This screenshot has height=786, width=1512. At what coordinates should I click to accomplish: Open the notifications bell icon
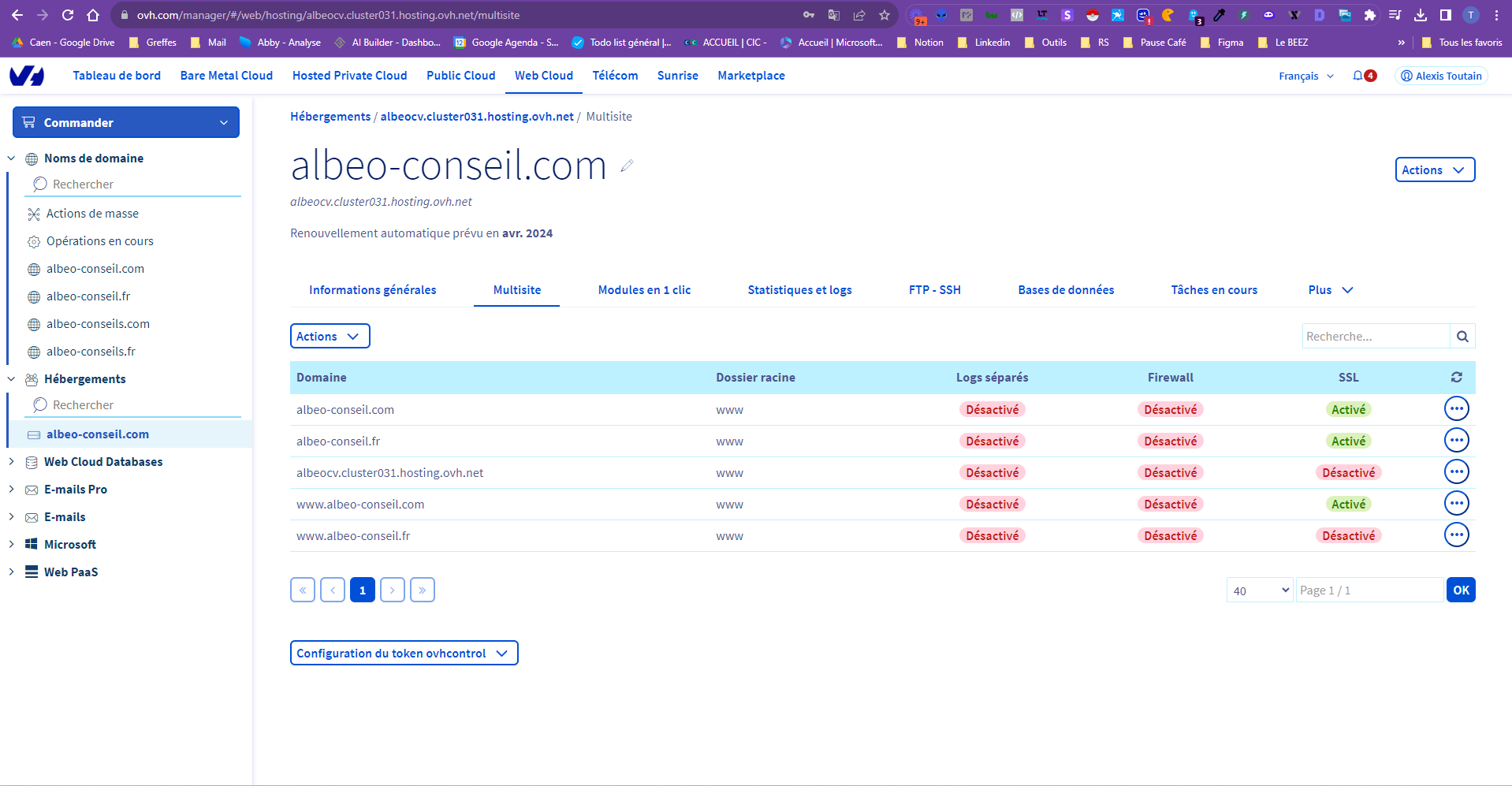1357,76
